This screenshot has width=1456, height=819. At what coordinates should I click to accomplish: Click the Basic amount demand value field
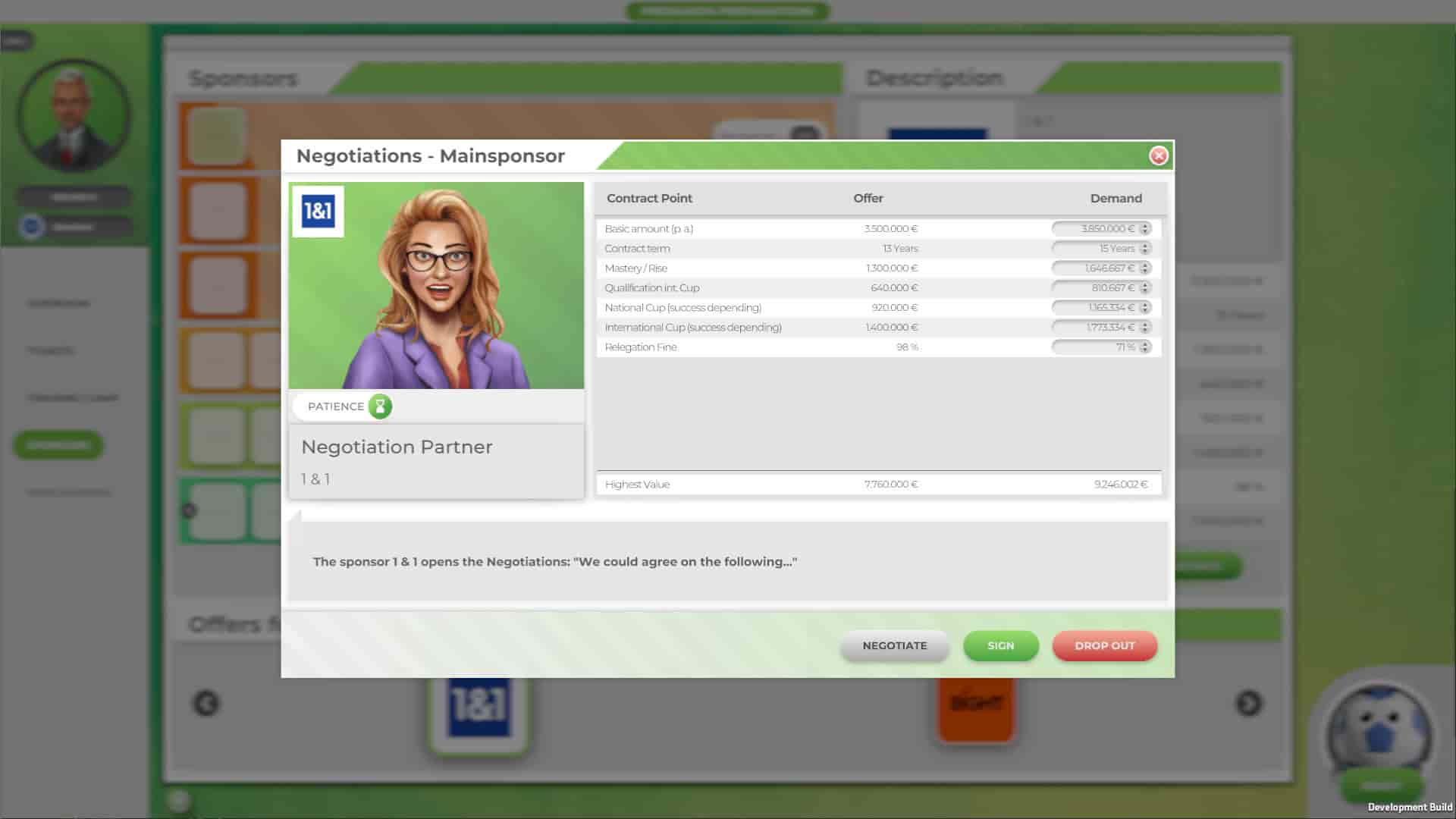coord(1096,228)
